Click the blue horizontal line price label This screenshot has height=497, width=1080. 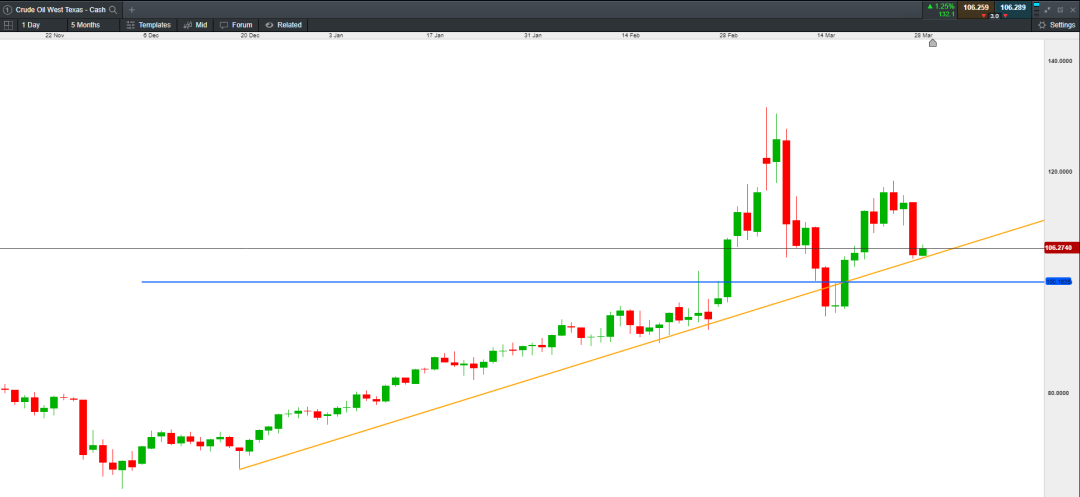[x=1061, y=282]
